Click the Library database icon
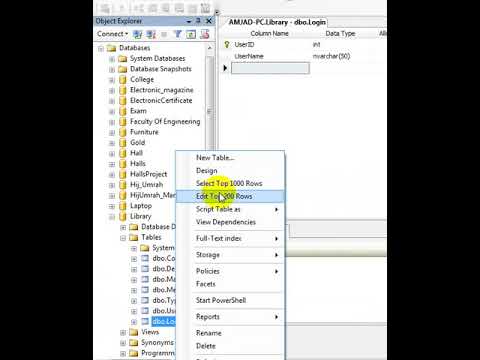 click(123, 216)
